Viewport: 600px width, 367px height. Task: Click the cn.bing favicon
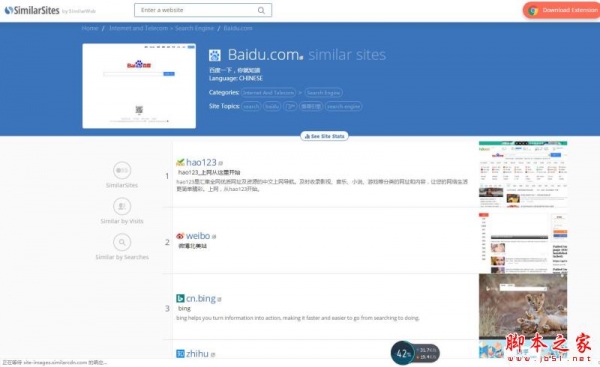(x=180, y=298)
